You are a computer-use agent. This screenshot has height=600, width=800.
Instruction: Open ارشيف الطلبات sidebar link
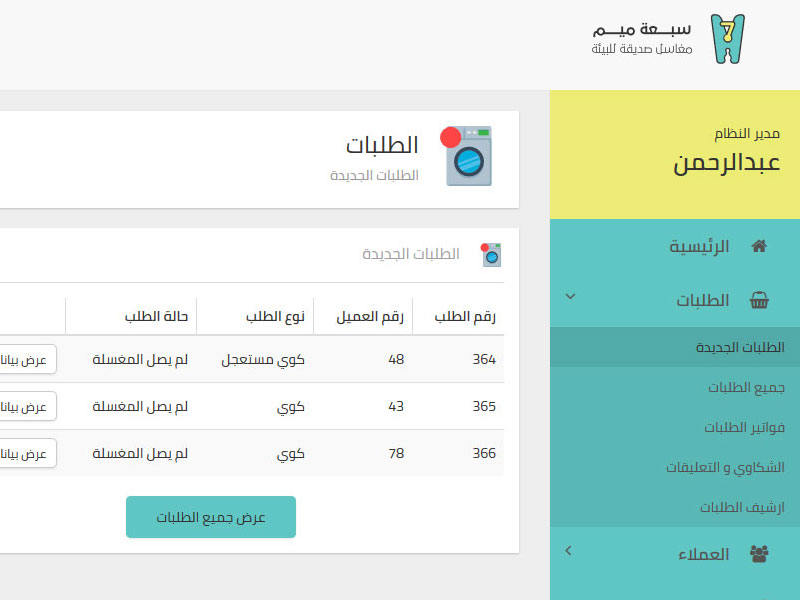click(742, 507)
